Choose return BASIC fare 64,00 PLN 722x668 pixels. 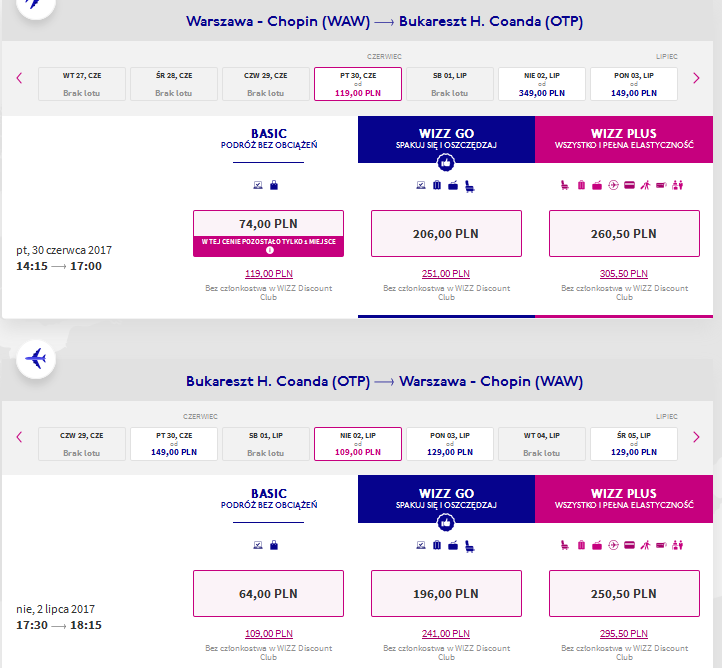(x=268, y=593)
